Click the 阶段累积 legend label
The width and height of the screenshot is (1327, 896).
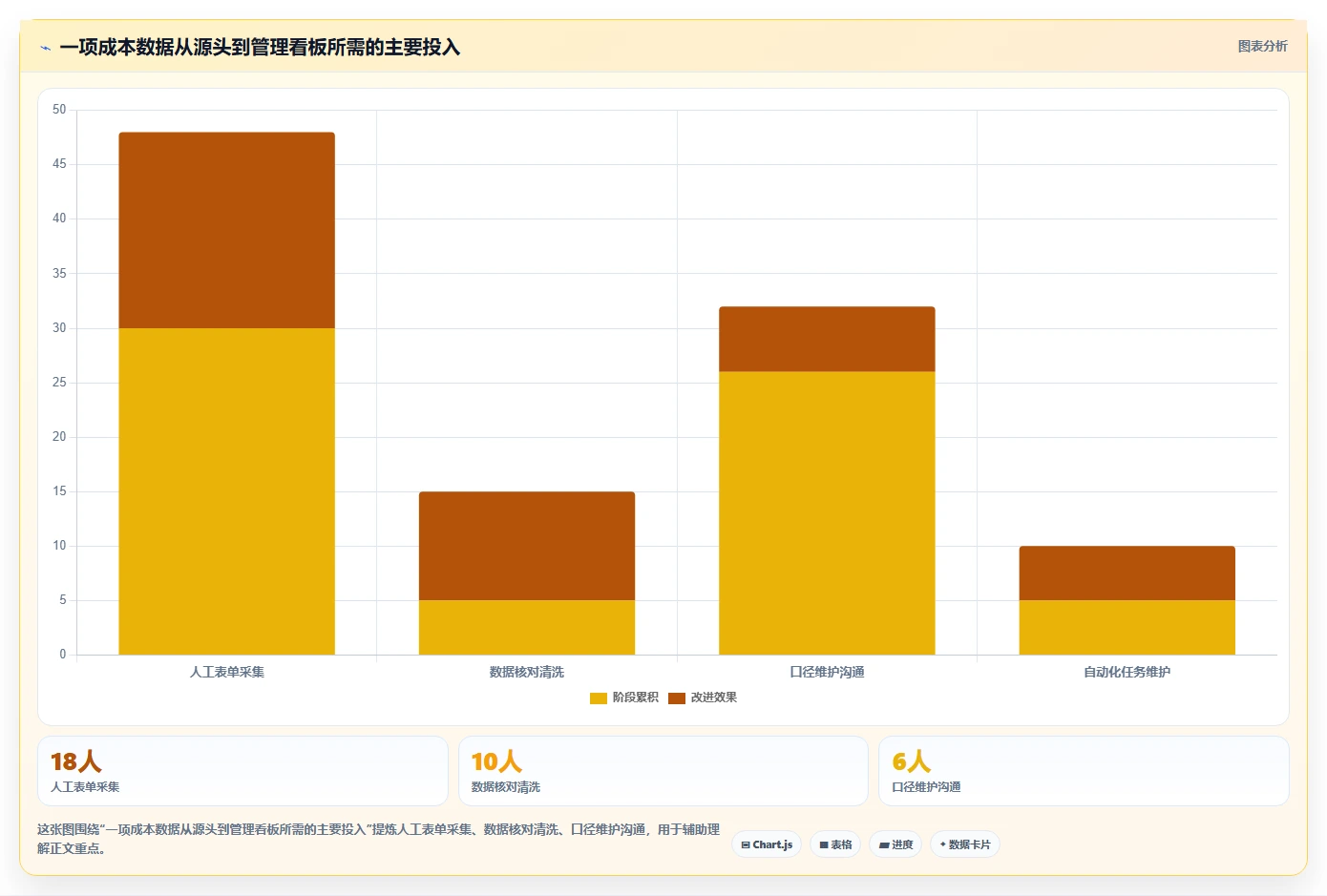click(x=636, y=698)
